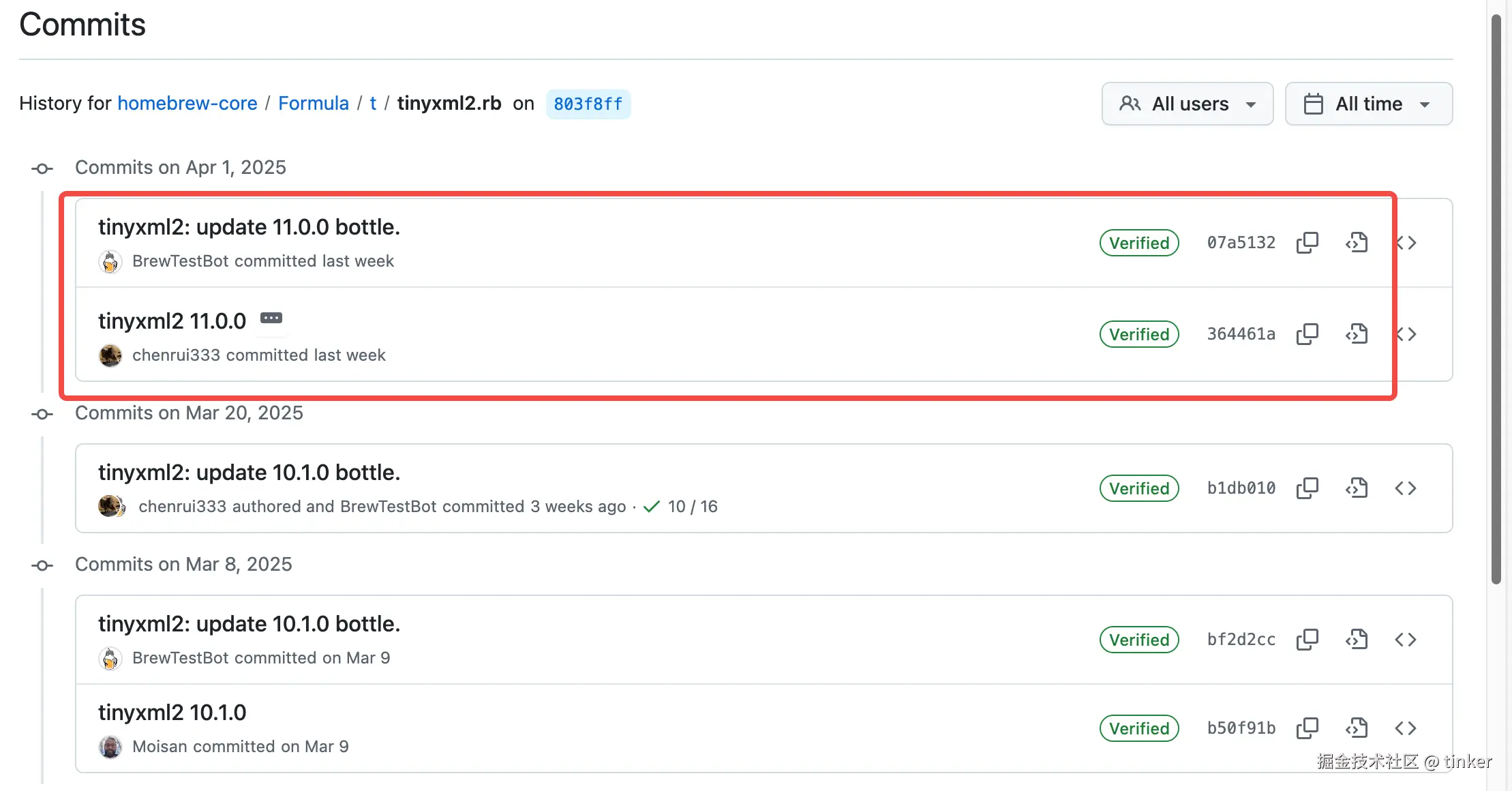Browse repository at commit b1db010
1512x791 pixels.
pos(1406,488)
